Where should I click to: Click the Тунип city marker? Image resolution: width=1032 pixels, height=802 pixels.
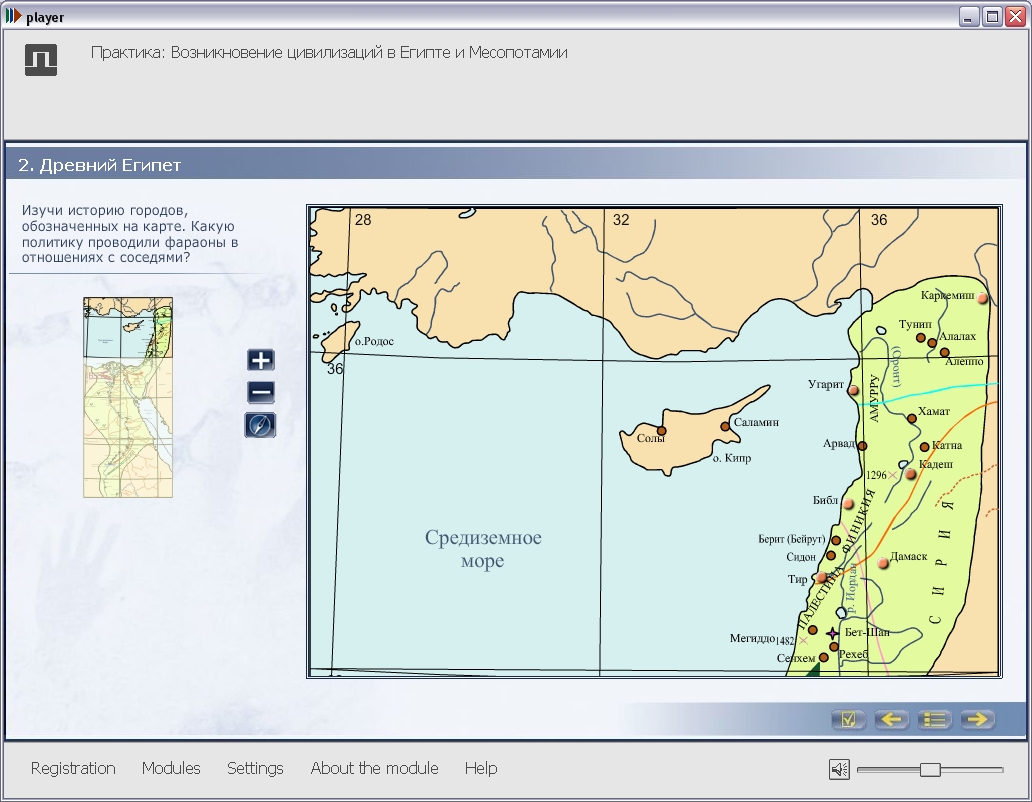tap(921, 338)
